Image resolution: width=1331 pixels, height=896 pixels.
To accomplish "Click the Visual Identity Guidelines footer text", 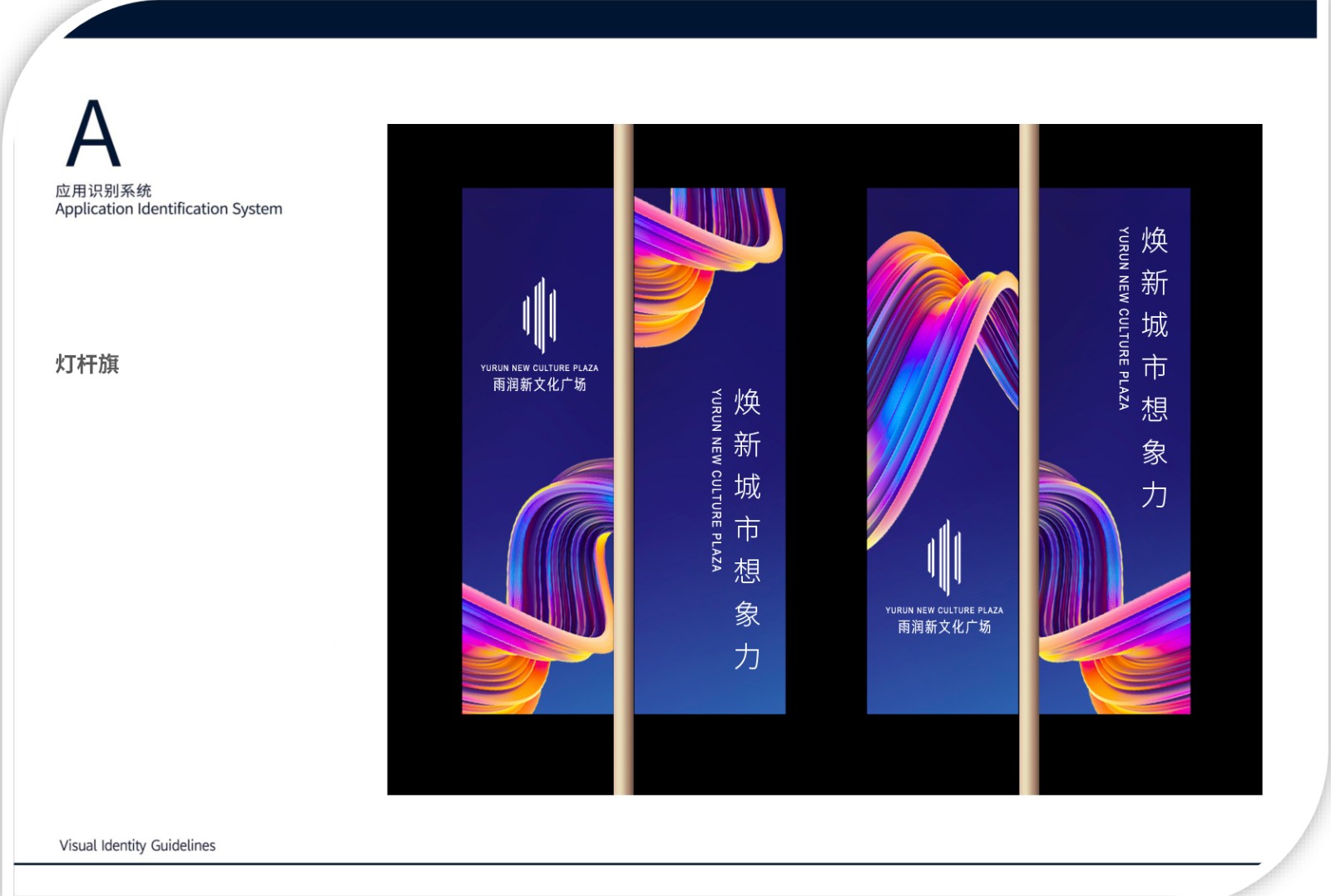I will tap(137, 845).
